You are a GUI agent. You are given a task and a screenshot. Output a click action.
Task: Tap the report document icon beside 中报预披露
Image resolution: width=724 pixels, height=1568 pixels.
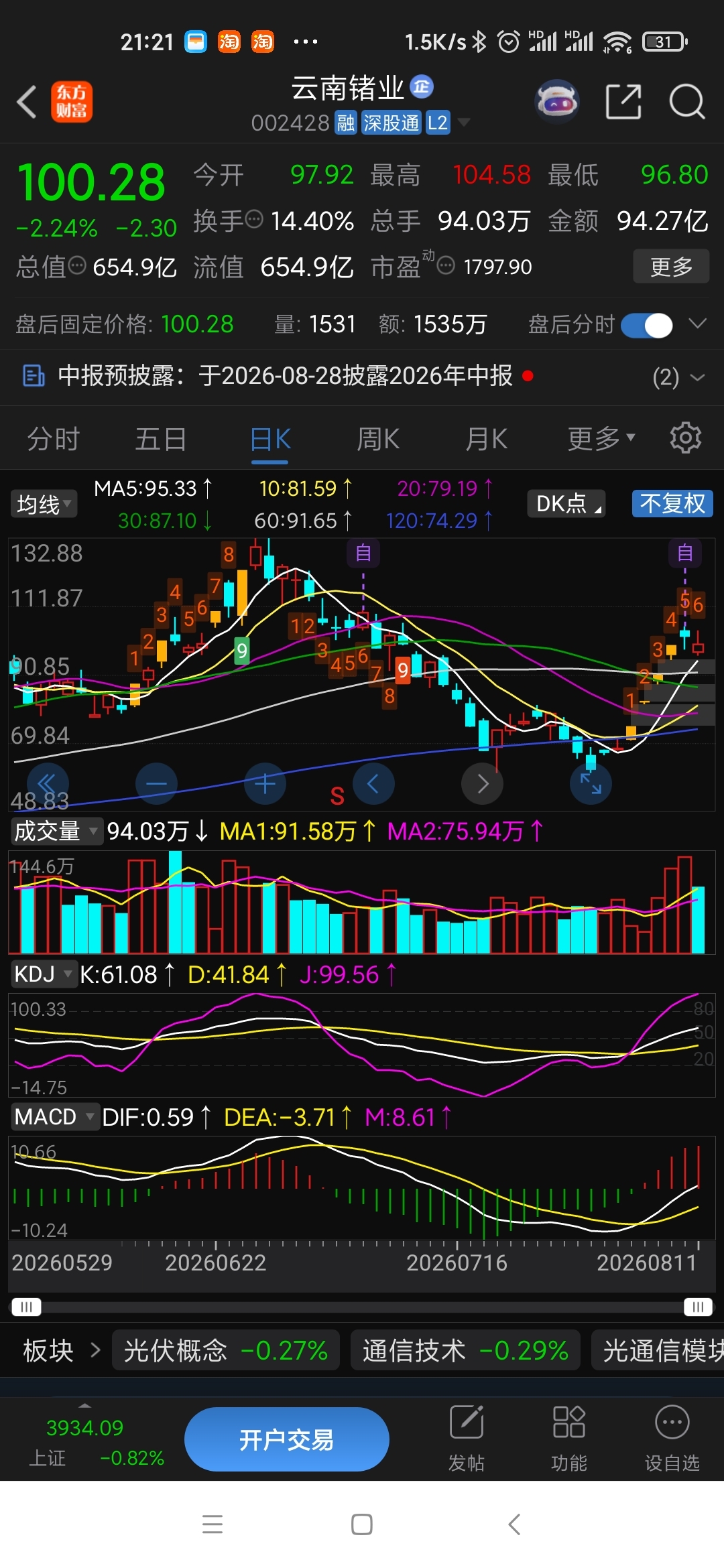tap(34, 376)
